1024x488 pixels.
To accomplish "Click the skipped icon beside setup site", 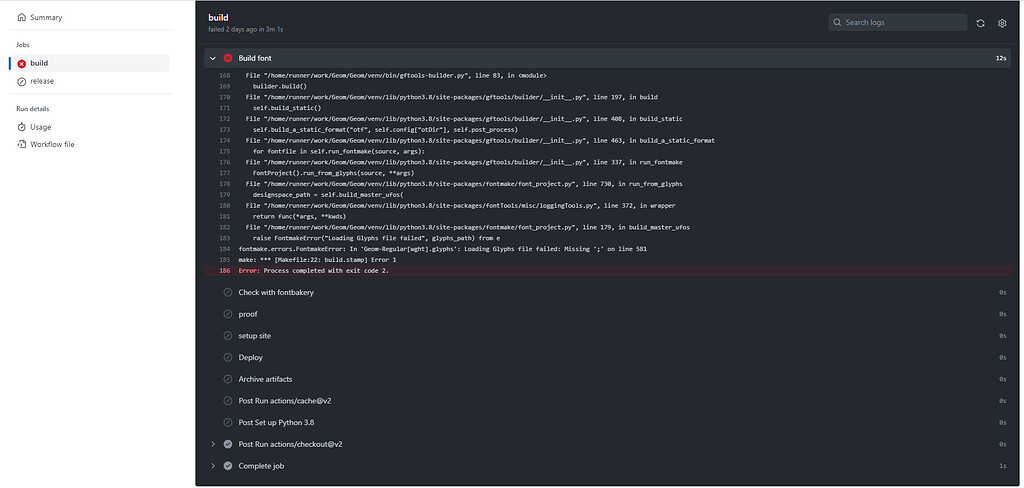I will tap(228, 336).
